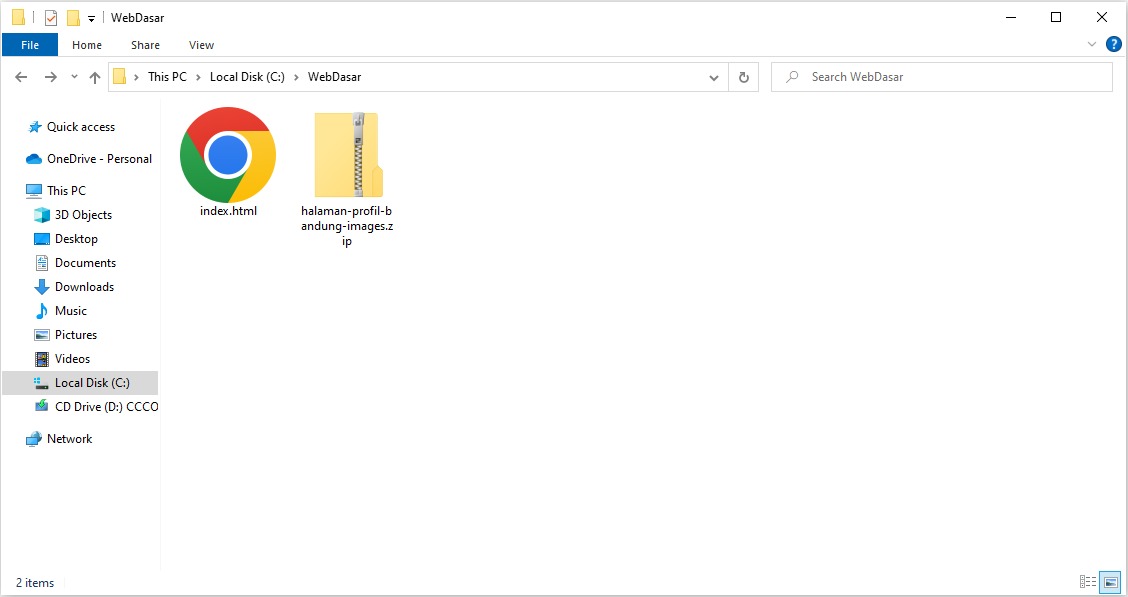Image resolution: width=1128 pixels, height=597 pixels.
Task: Click the Help question mark icon
Action: 1113,44
